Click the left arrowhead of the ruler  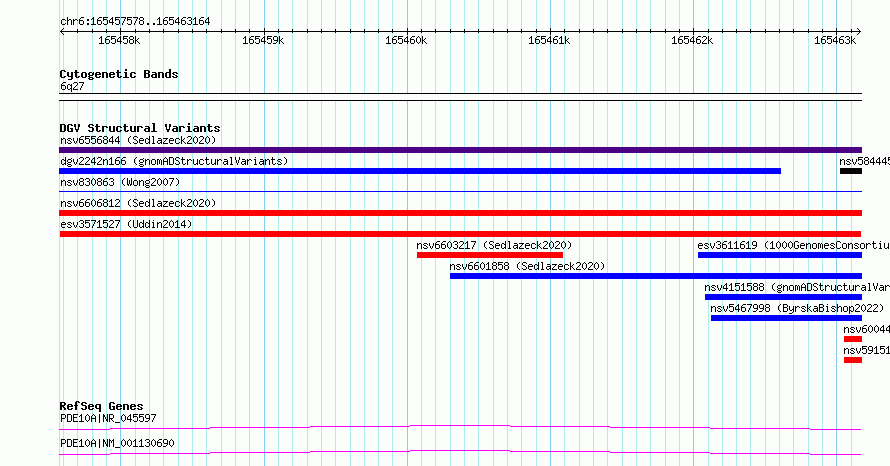(62, 32)
